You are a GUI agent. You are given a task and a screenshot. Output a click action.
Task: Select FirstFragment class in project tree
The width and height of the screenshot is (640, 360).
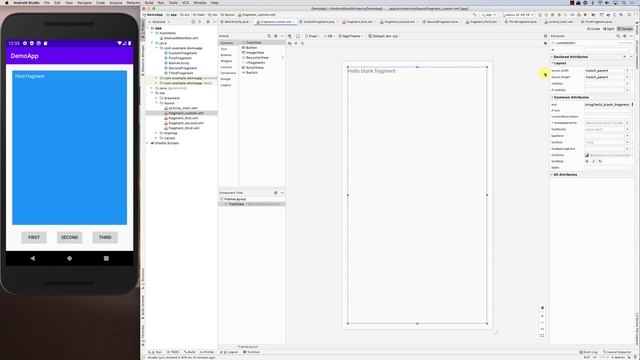coord(180,58)
